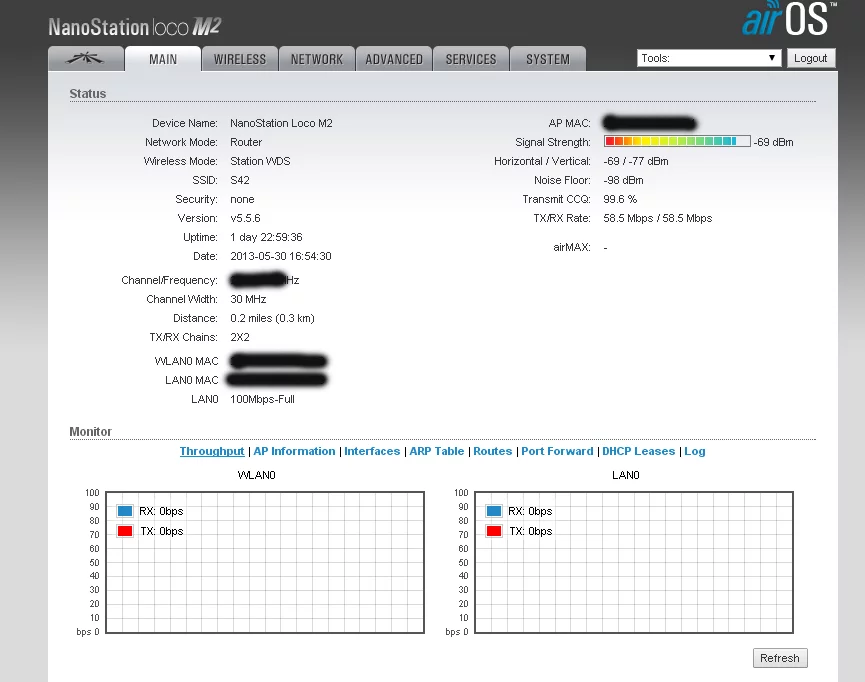Screen dimensions: 865x682
Task: Open the SYSTEM tab
Action: tap(548, 59)
